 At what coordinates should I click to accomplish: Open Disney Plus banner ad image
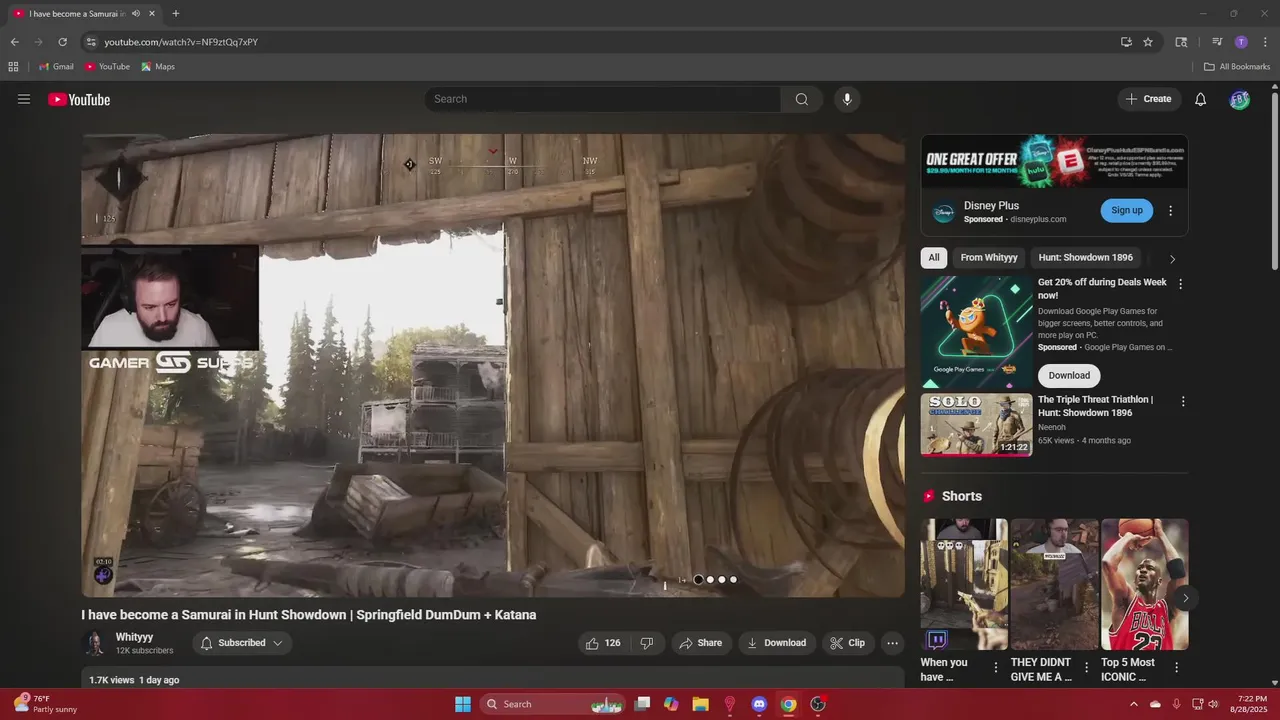point(1054,161)
